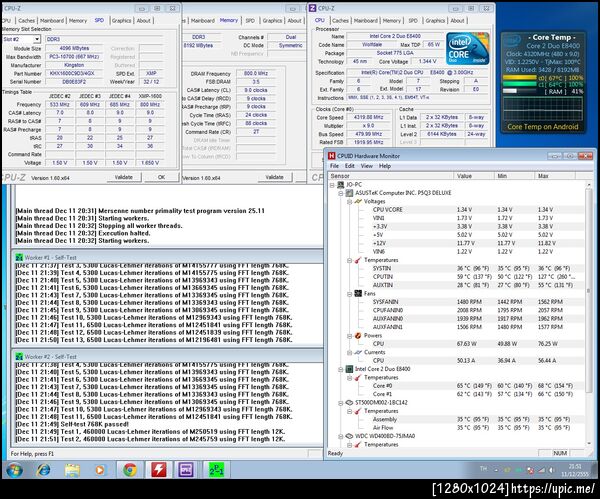Switch to Caches tab in CPU-Z CPU window
The height and width of the screenshot is (499, 600).
[x=340, y=21]
